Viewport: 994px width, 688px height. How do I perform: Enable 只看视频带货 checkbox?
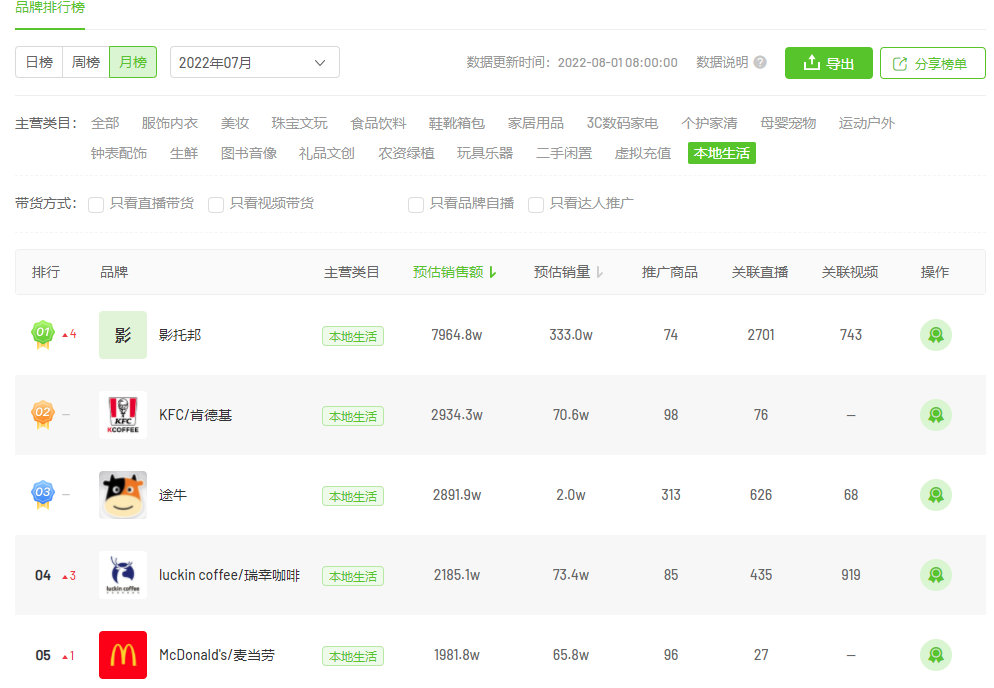click(216, 204)
